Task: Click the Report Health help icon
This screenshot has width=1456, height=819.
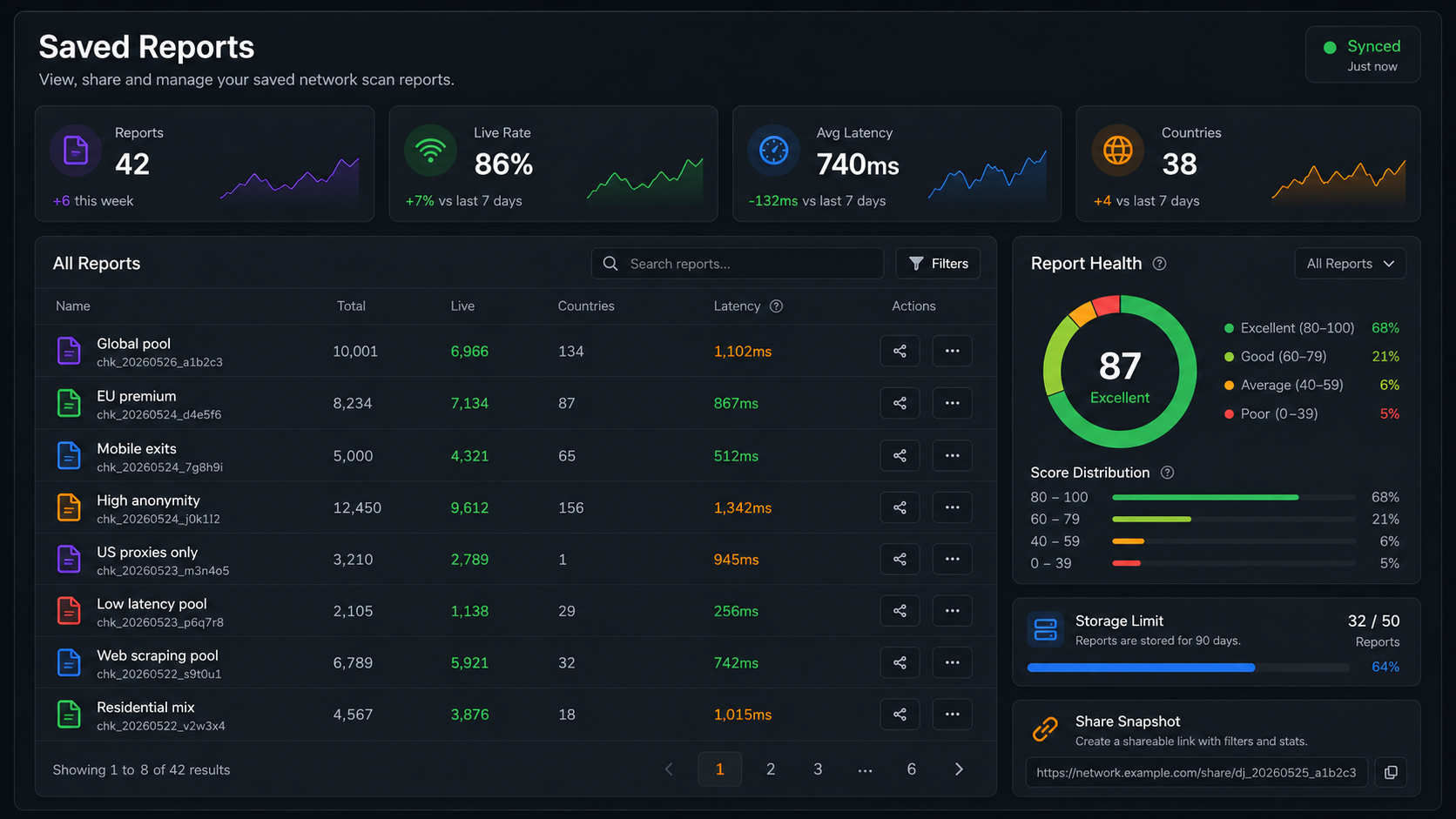Action: point(1159,264)
